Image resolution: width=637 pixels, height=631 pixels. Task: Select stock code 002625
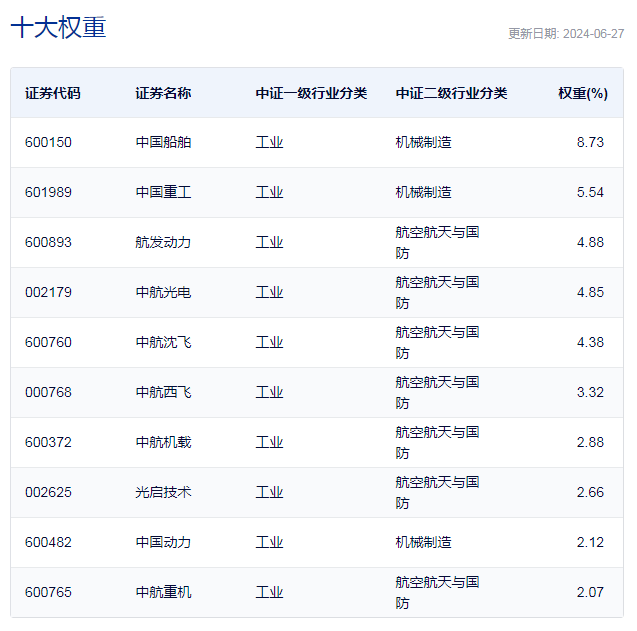[x=48, y=492]
